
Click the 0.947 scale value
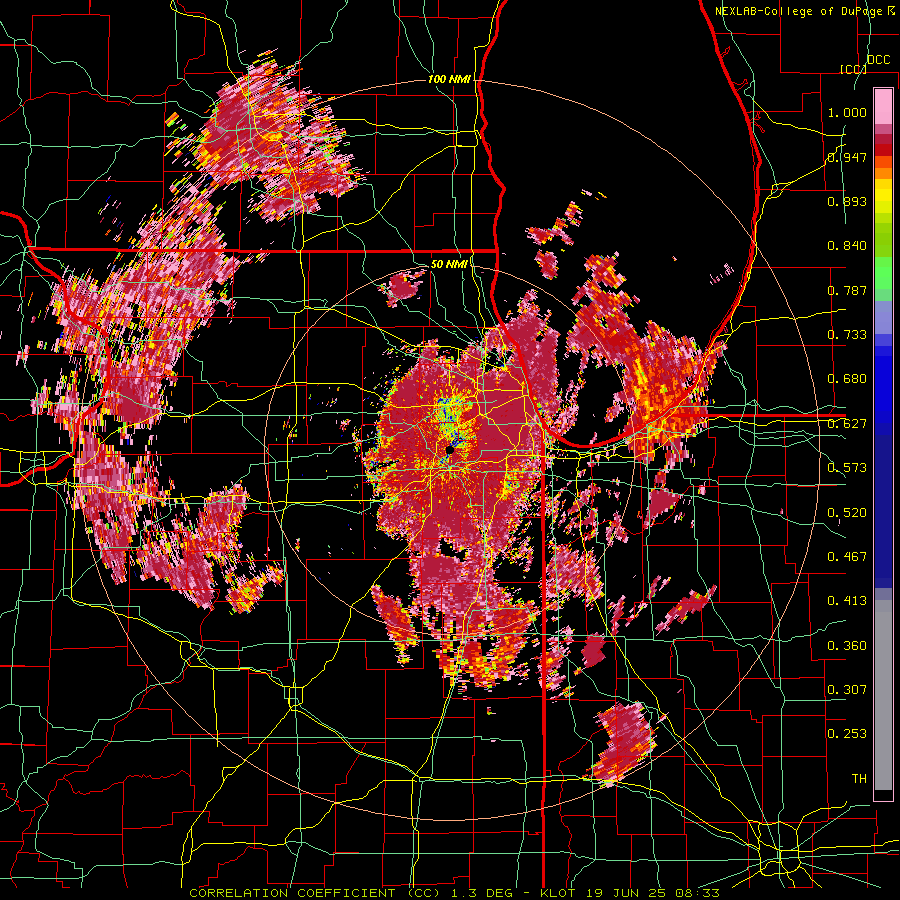(847, 157)
